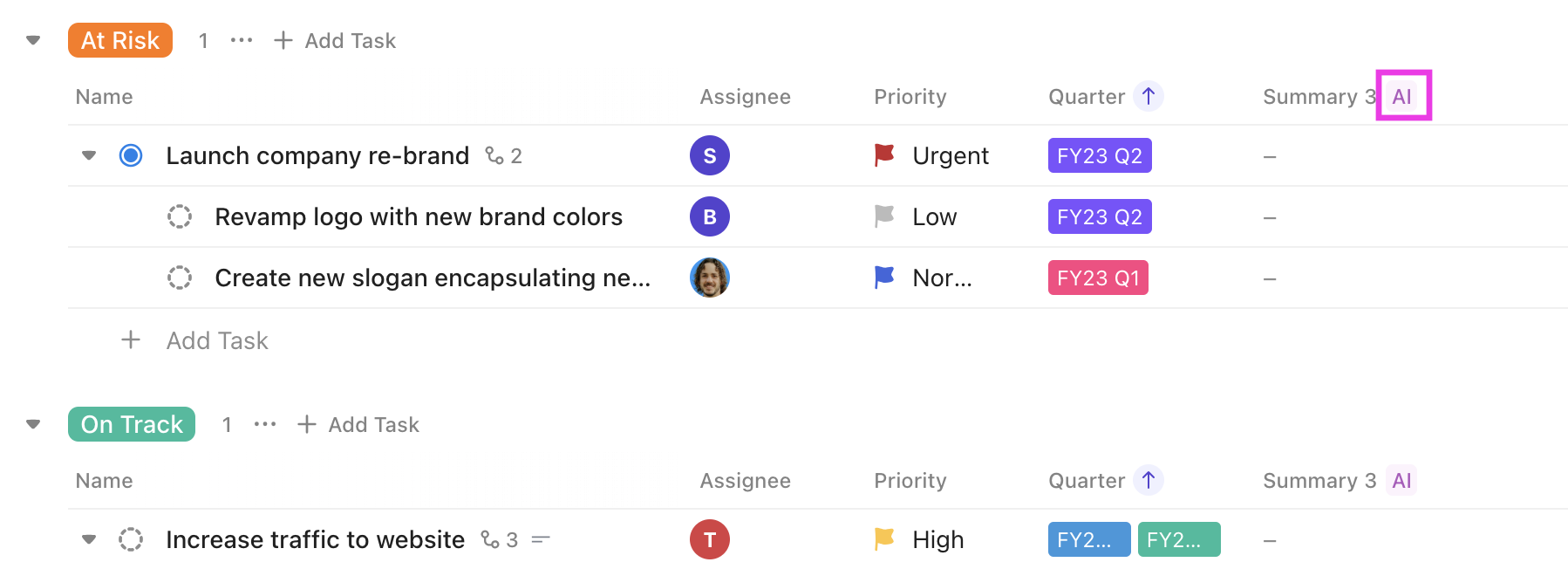The height and width of the screenshot is (569, 1568).
Task: Click the photo avatar on Create new slogan task
Action: (709, 278)
